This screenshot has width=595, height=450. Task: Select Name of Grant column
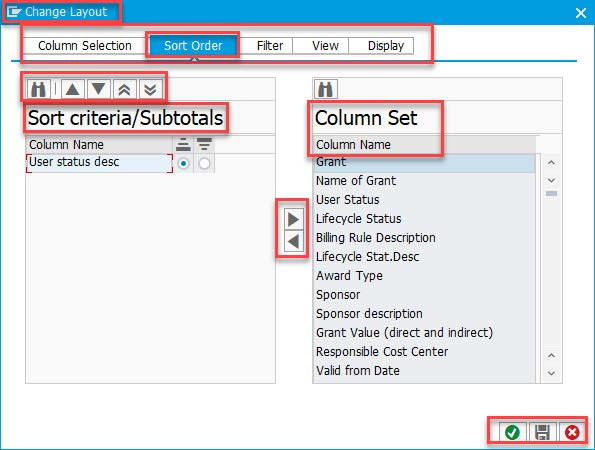pos(425,181)
